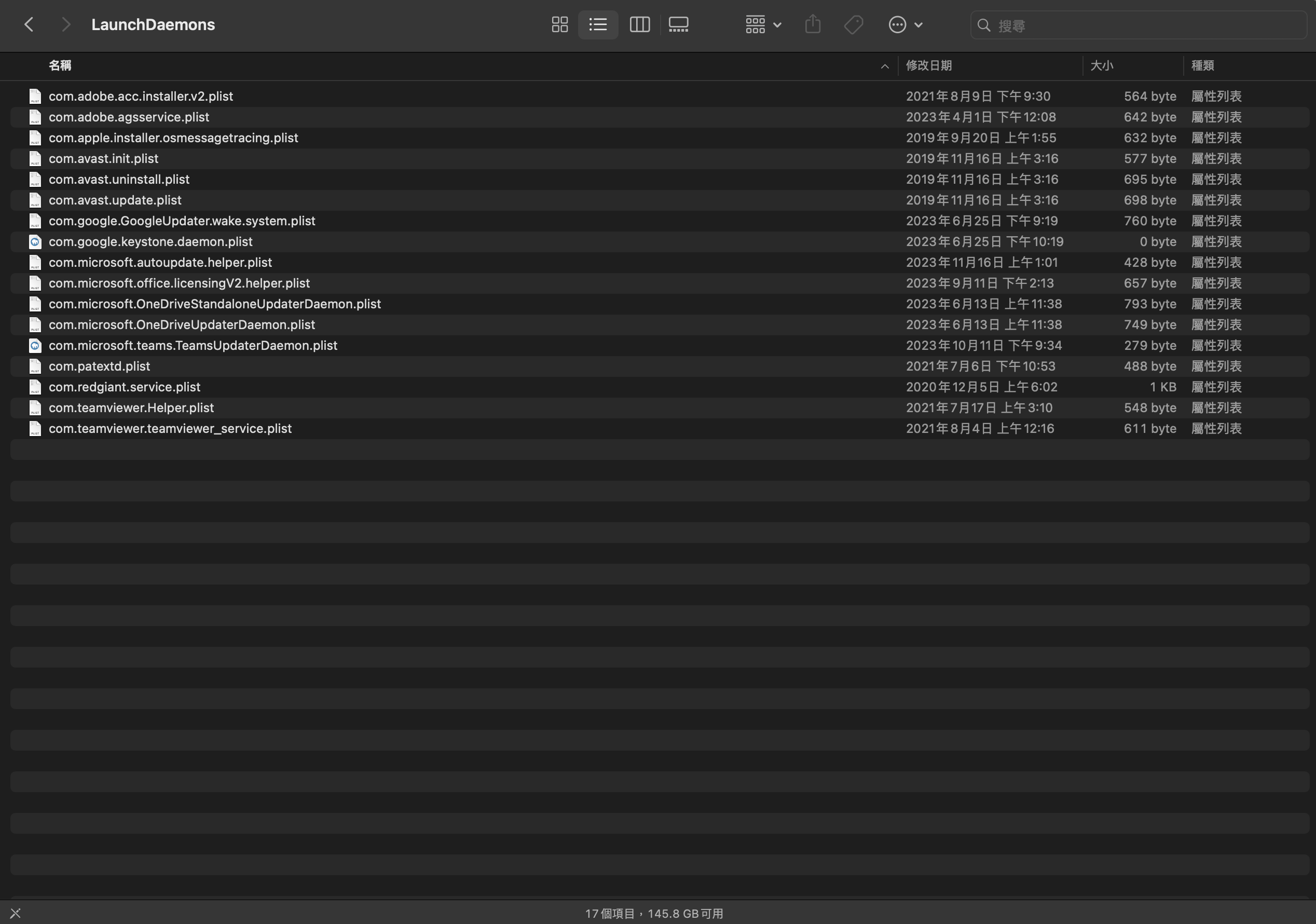Select com.microsoft.teams.TeamsUpdaterDaemon.plist file icon

(x=35, y=346)
